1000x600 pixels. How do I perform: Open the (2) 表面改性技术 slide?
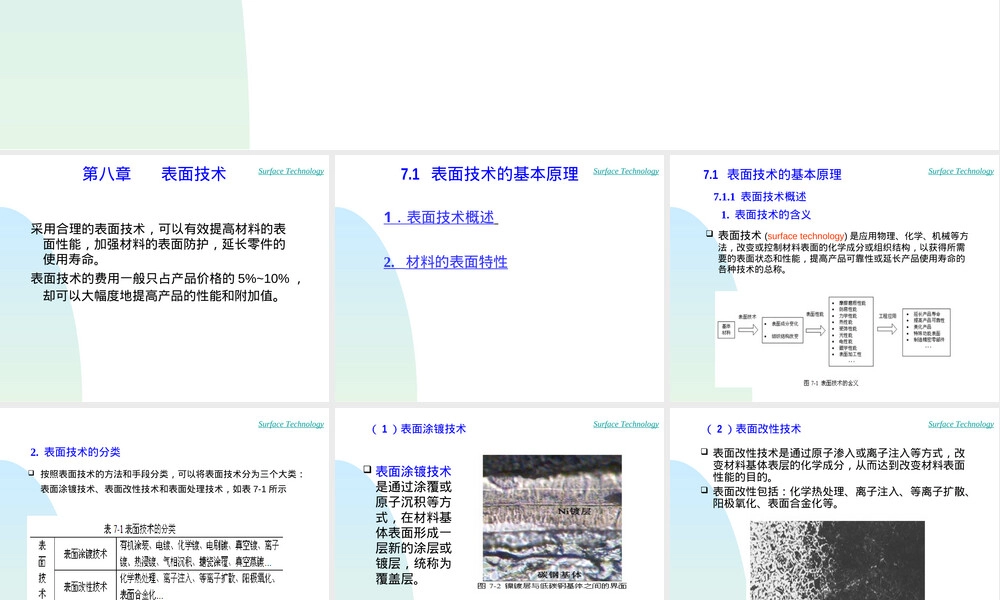click(834, 504)
